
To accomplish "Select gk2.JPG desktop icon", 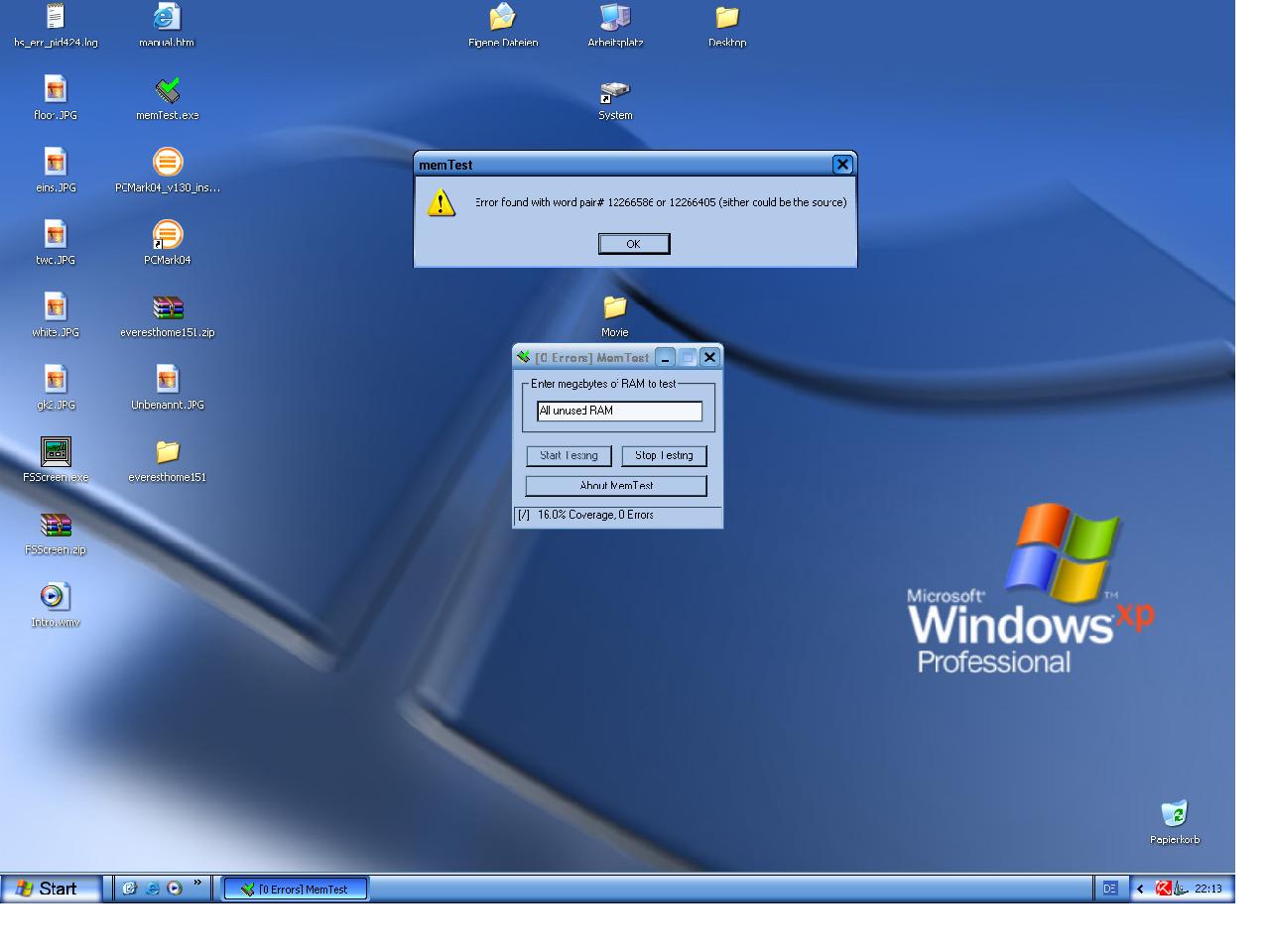I will click(x=56, y=389).
